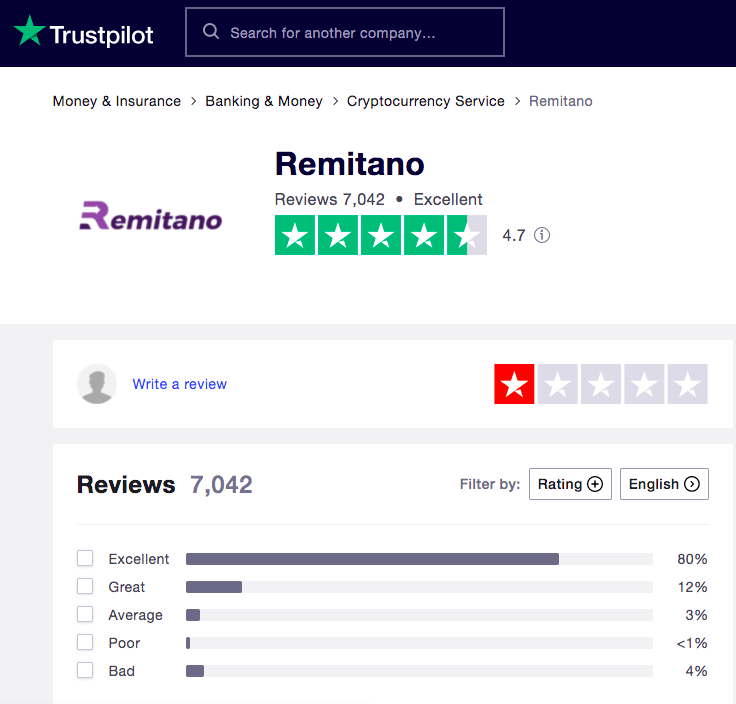
Task: Tick the Bad filter checkbox
Action: coord(85,670)
